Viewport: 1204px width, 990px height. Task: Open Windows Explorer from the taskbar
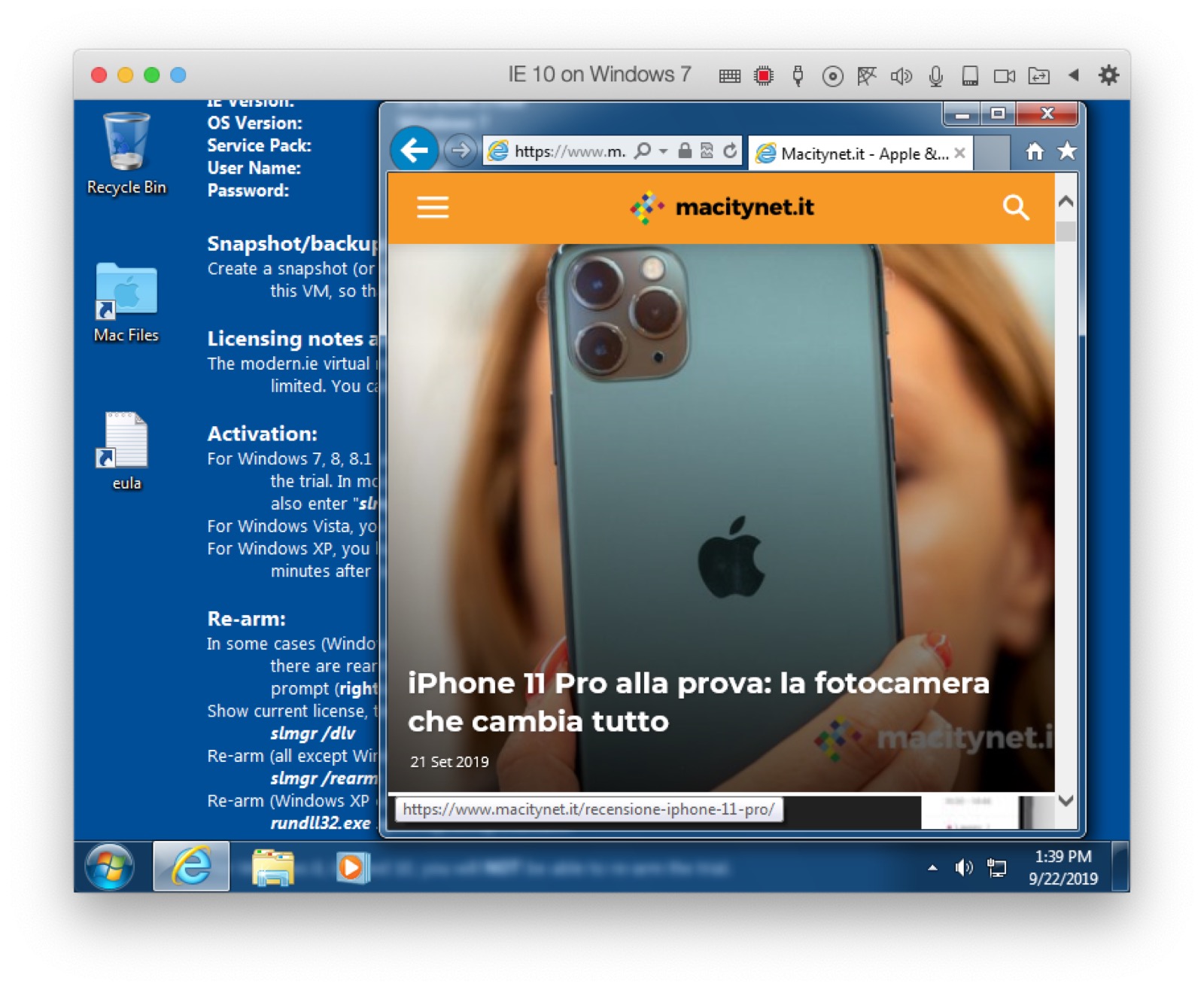[x=272, y=867]
